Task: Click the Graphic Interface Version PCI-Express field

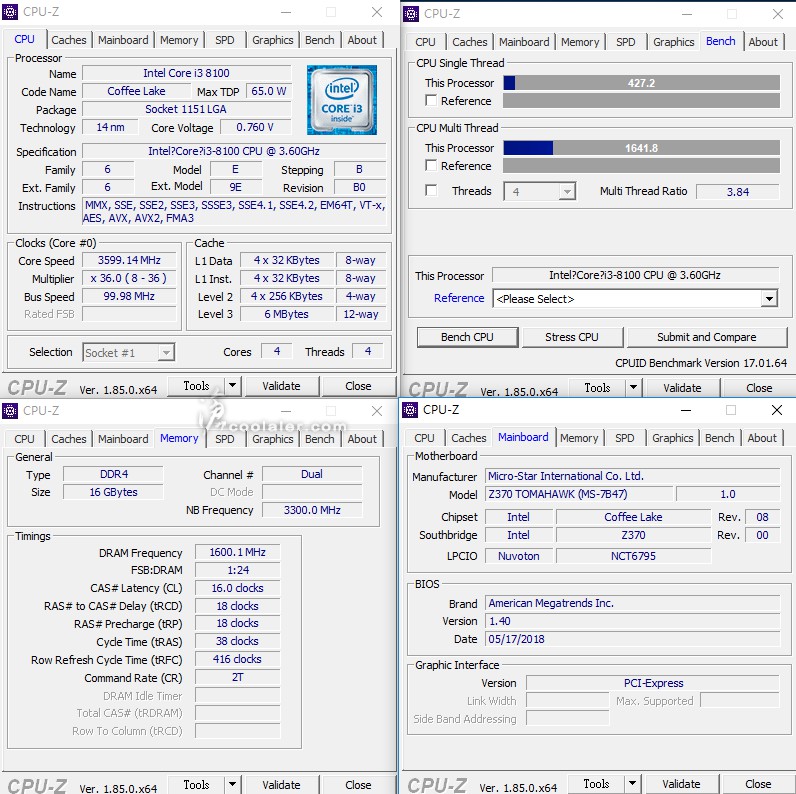Action: 653,683
